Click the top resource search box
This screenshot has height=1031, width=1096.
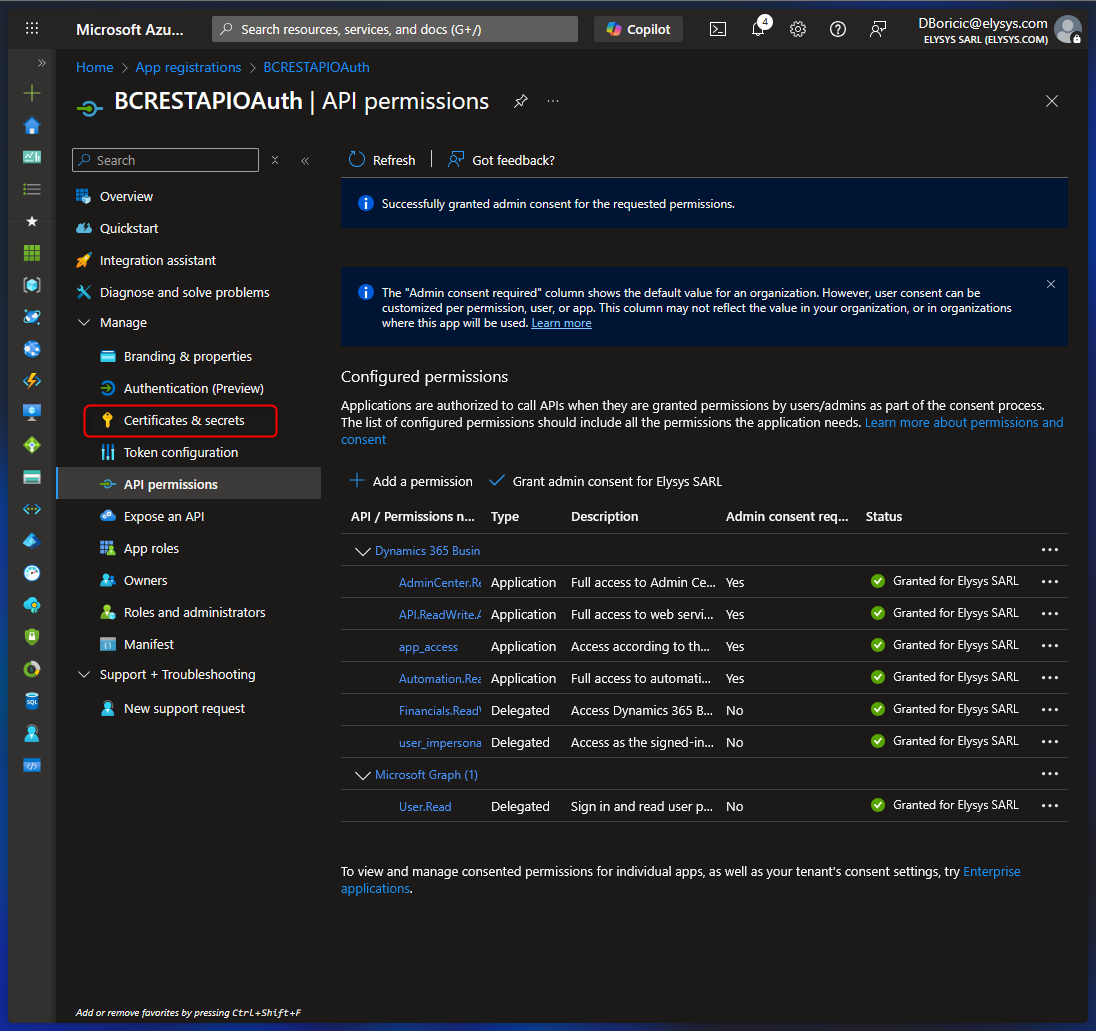click(x=395, y=29)
